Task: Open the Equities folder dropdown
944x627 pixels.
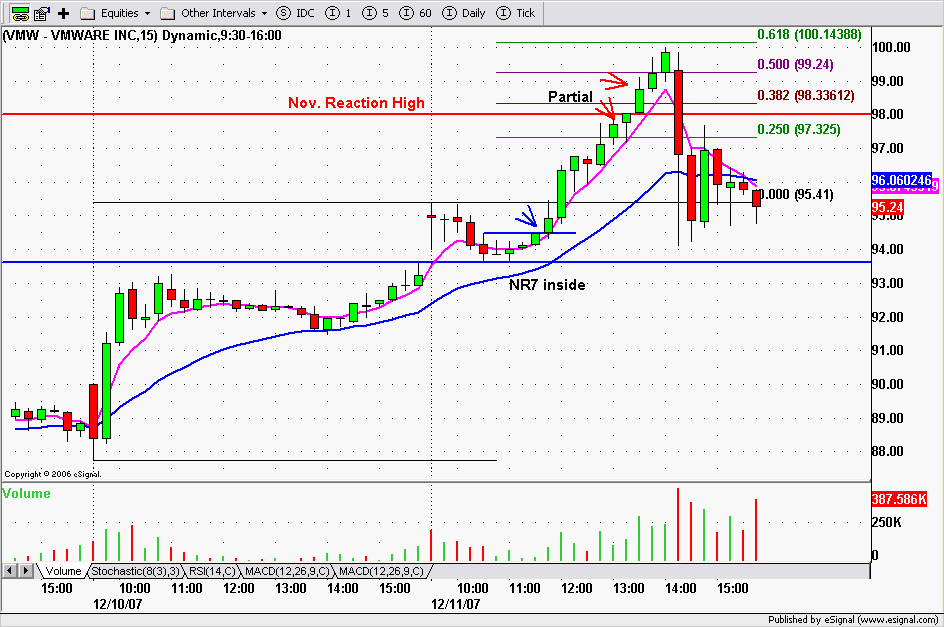Action: 115,13
